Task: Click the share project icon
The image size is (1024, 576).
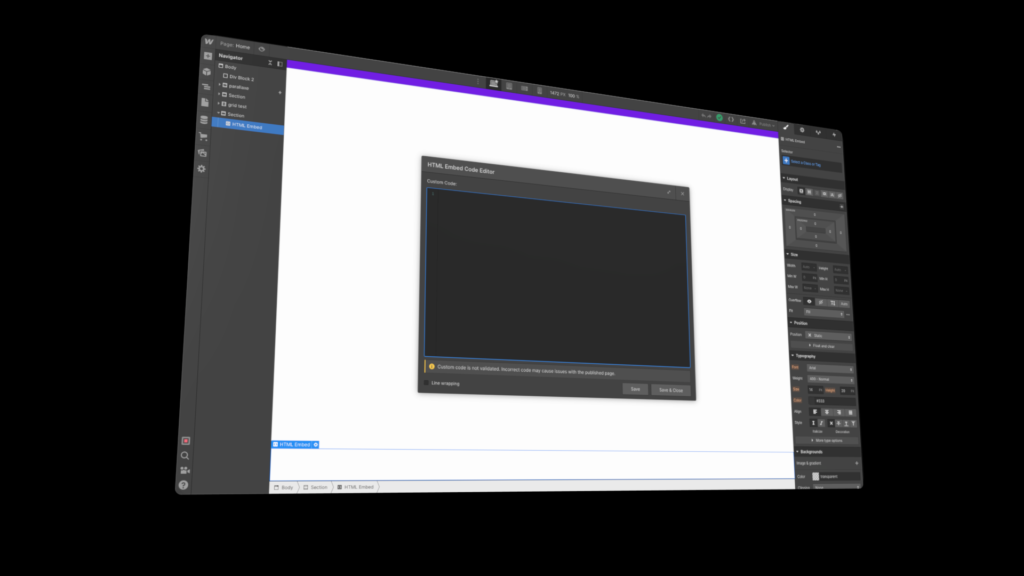Action: pyautogui.click(x=743, y=121)
